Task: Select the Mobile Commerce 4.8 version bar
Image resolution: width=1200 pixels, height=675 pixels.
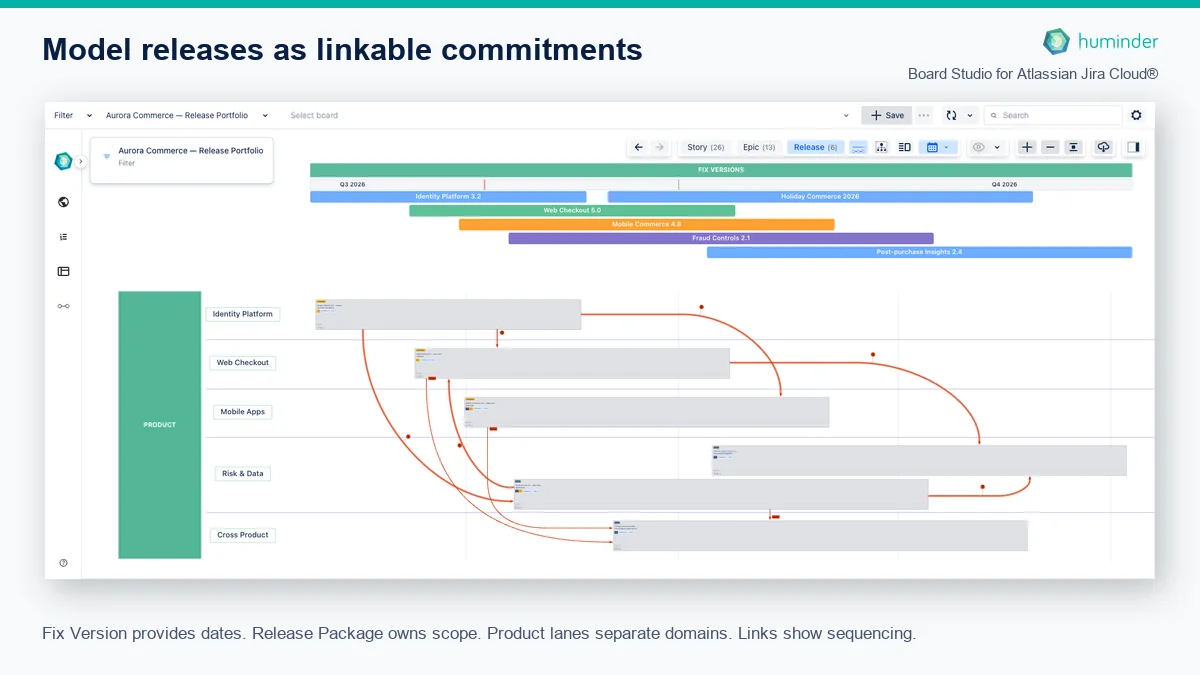Action: click(646, 225)
